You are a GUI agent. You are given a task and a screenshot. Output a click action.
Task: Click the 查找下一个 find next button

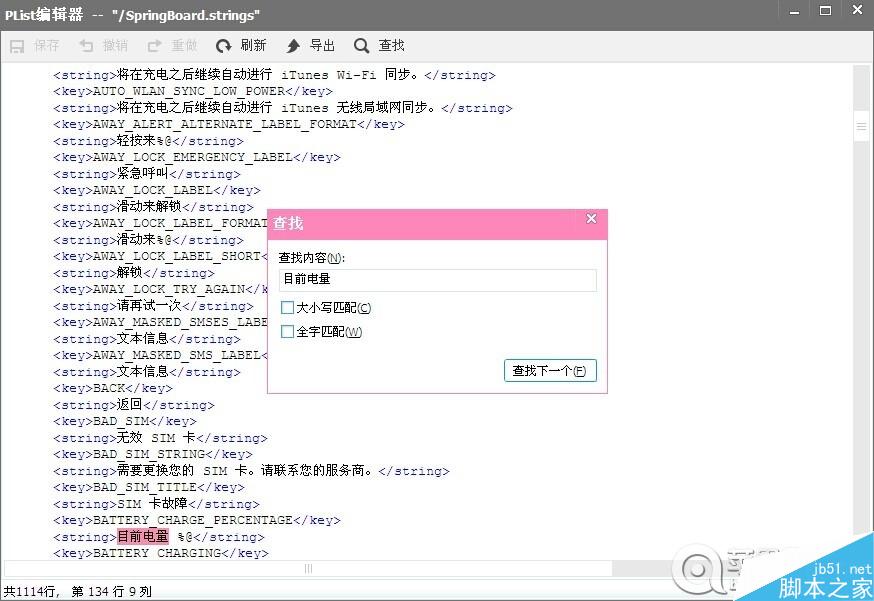pyautogui.click(x=550, y=371)
